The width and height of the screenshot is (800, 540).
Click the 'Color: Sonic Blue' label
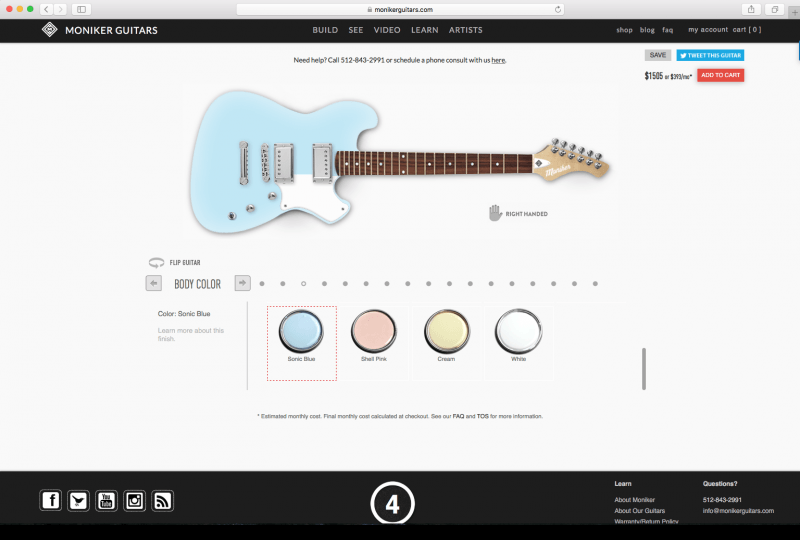[184, 313]
